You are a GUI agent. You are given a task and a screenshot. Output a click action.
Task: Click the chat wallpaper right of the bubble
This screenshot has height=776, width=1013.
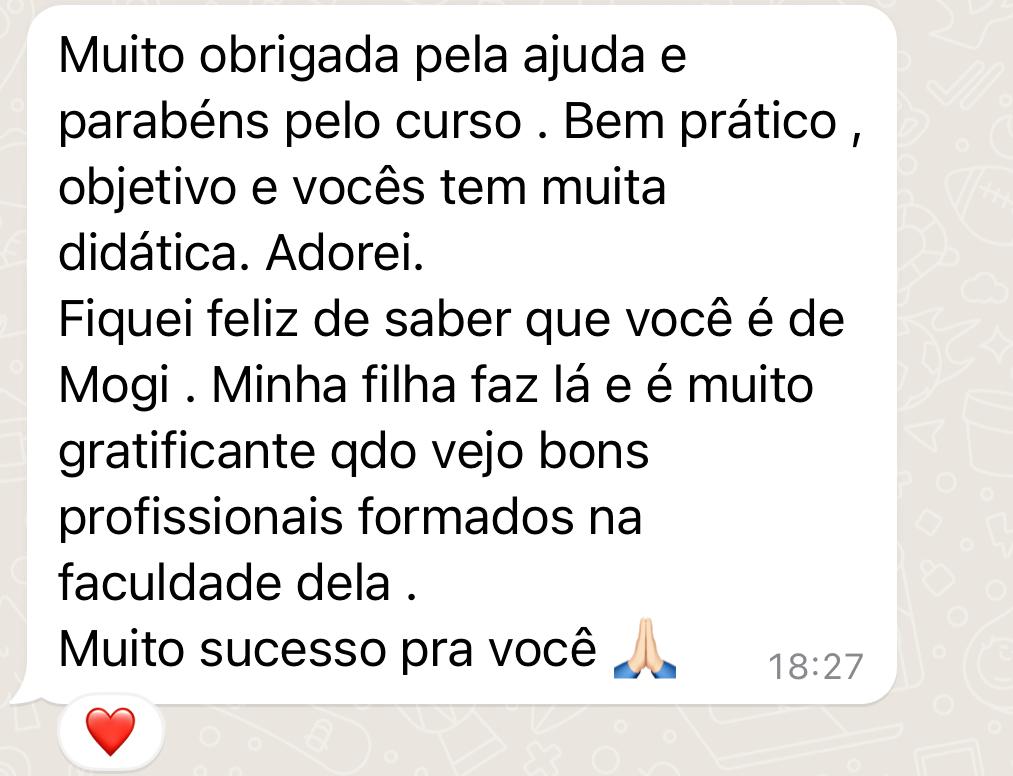pos(955,388)
